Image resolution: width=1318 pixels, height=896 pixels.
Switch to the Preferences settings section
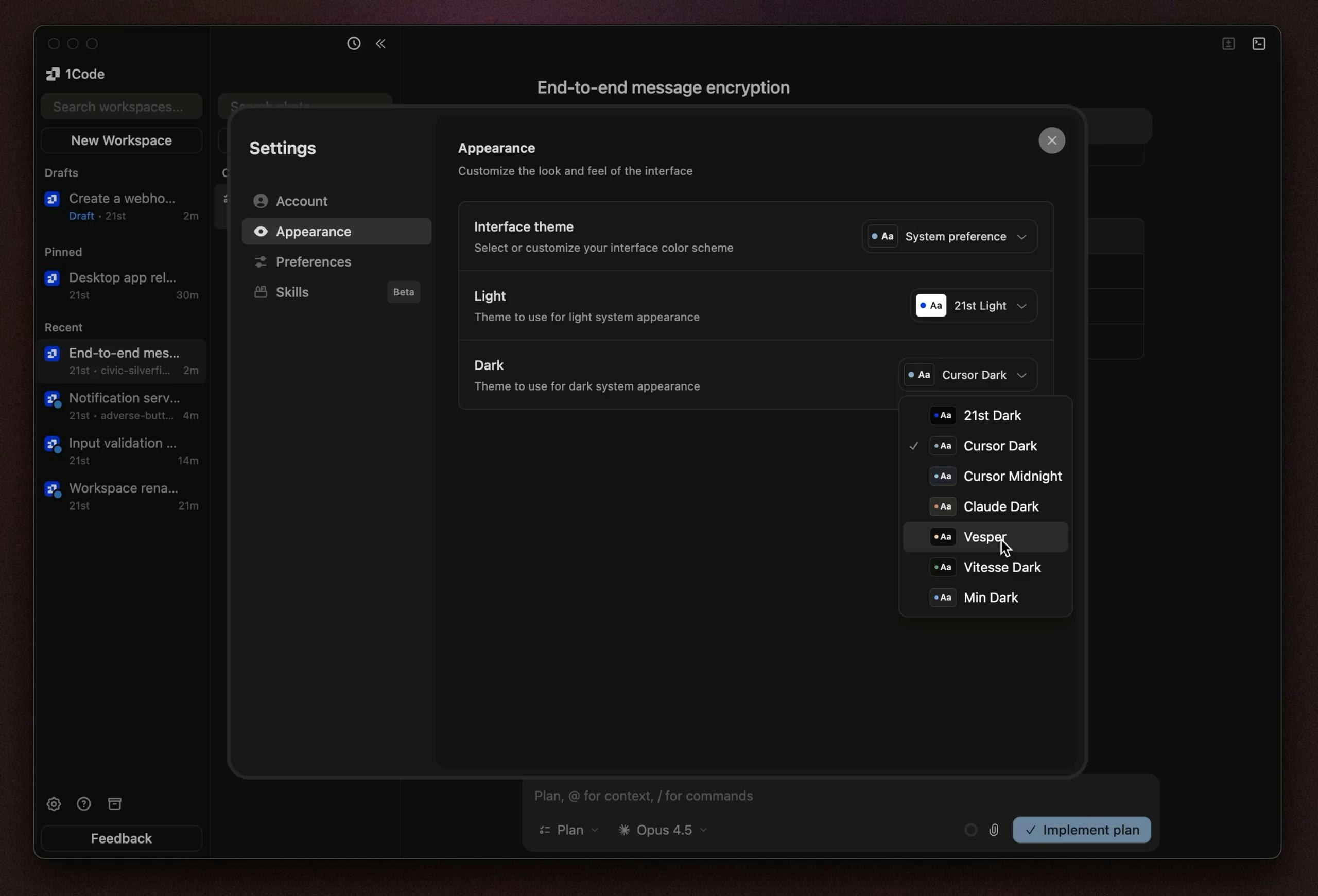(x=313, y=262)
